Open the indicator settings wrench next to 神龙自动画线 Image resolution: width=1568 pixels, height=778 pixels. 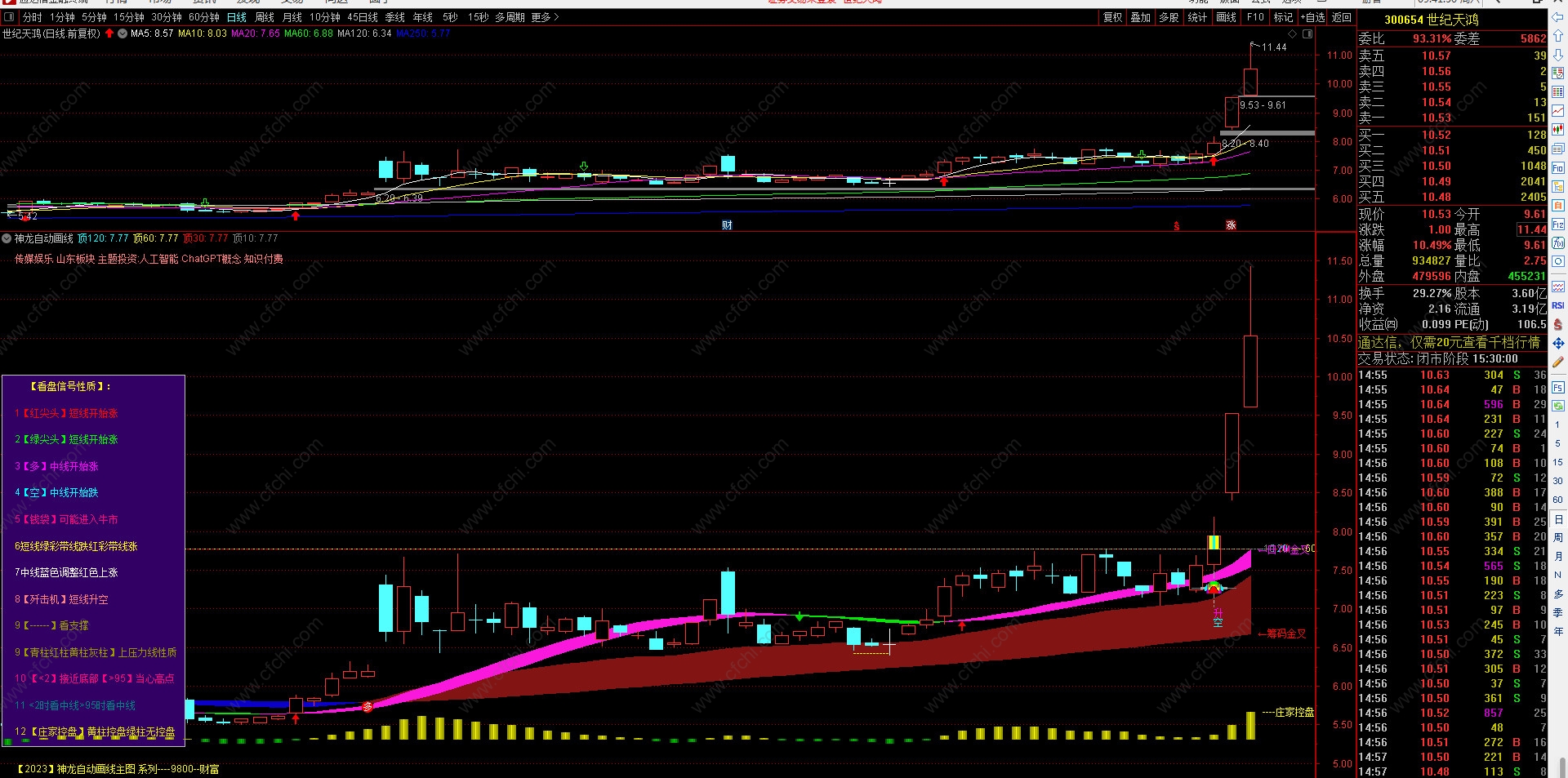tap(7, 238)
